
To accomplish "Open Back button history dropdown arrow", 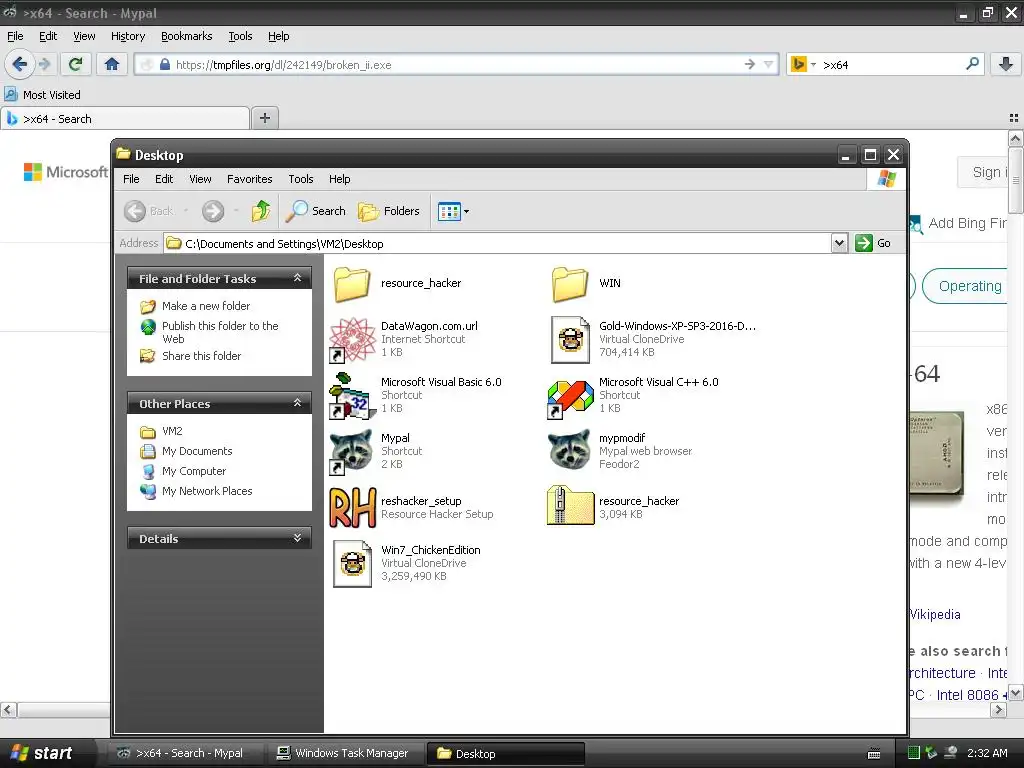I will pos(185,211).
